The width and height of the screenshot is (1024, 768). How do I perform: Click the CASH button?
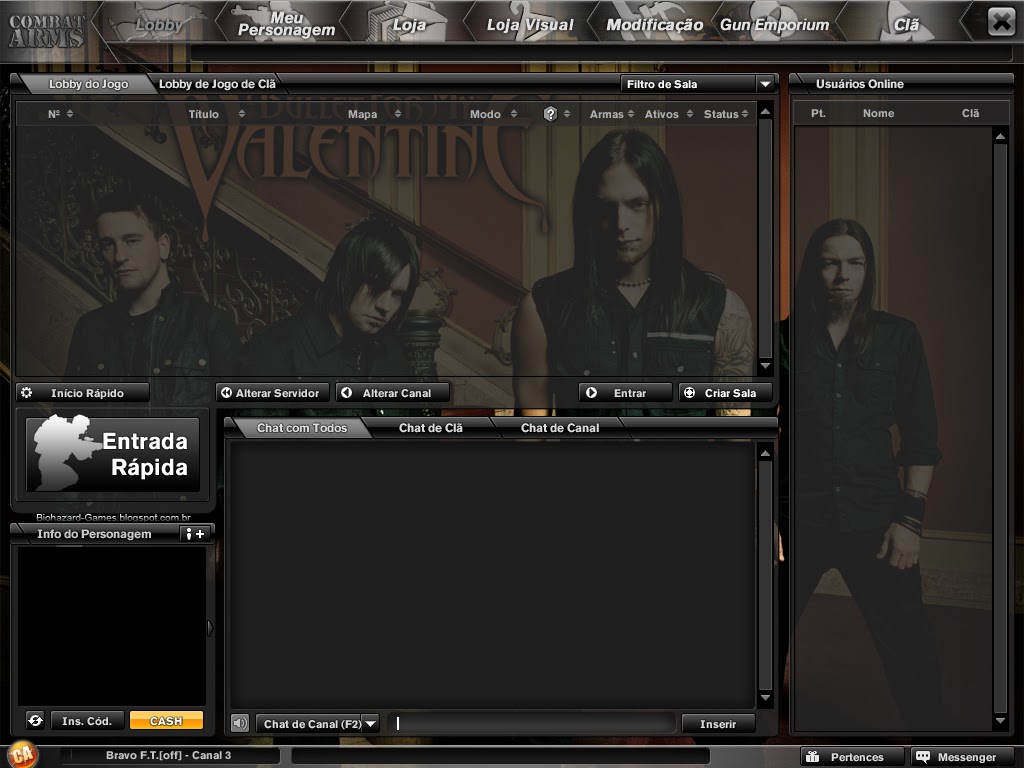(166, 720)
